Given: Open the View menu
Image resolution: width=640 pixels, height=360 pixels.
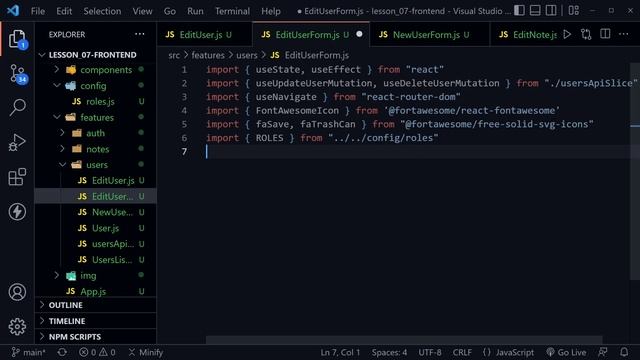Looking at the screenshot, I should pyautogui.click(x=142, y=11).
